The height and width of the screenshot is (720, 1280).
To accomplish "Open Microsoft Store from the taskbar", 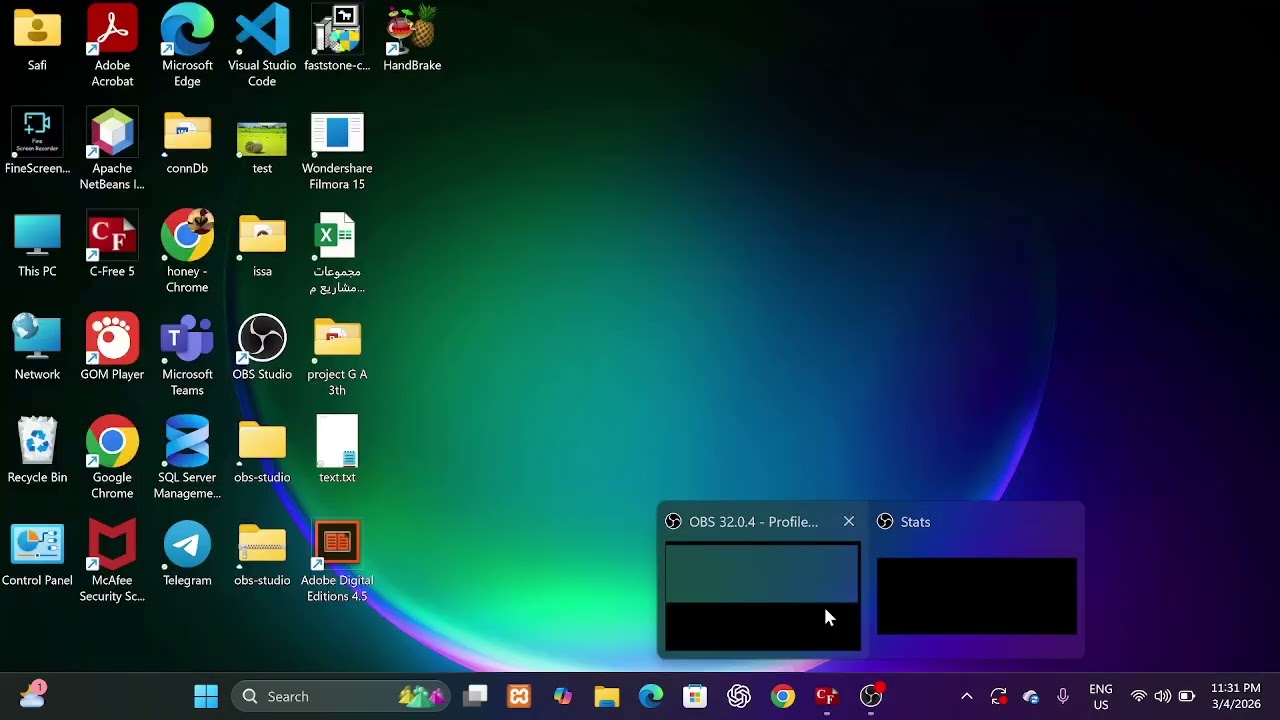I will point(695,696).
